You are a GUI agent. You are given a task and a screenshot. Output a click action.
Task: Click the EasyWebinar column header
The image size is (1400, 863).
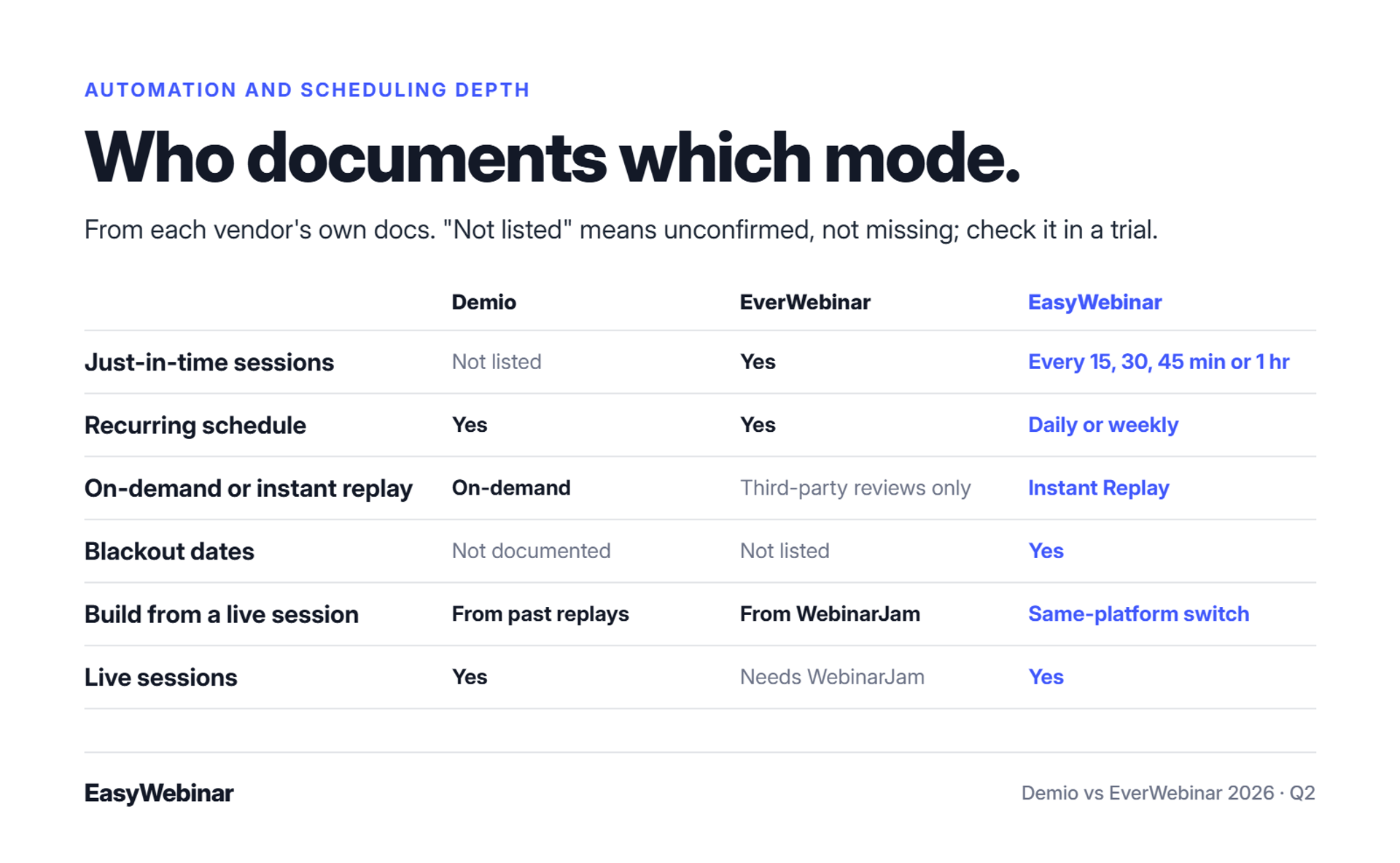pyautogui.click(x=1094, y=303)
